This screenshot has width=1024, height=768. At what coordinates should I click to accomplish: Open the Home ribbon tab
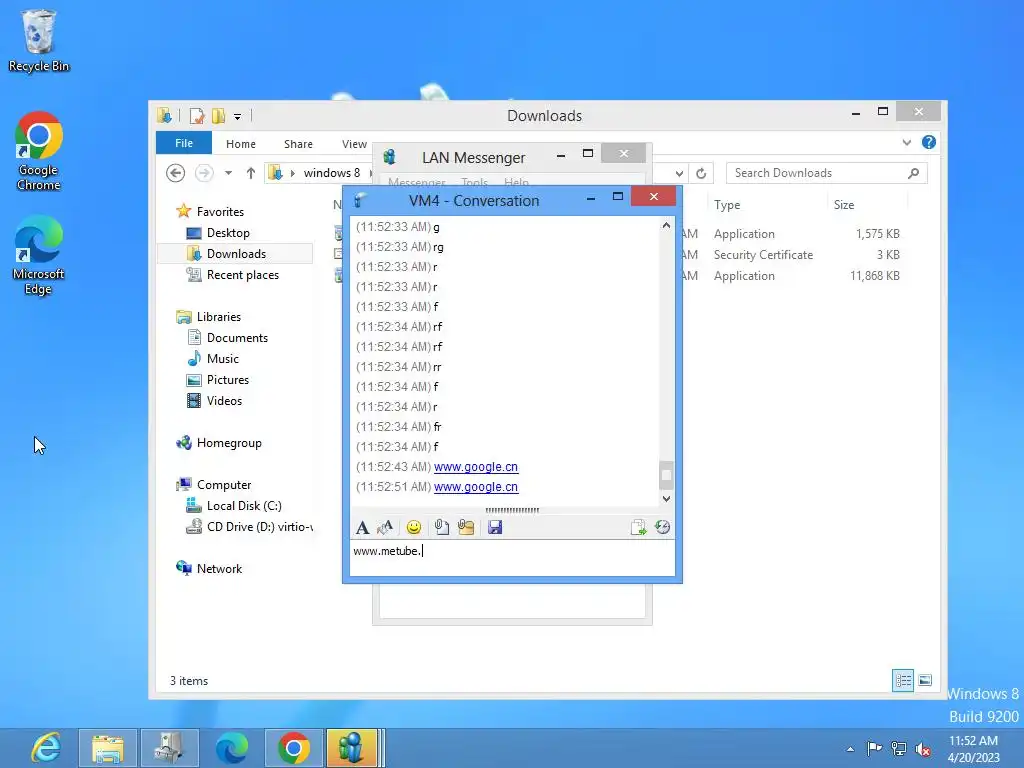[x=241, y=144]
